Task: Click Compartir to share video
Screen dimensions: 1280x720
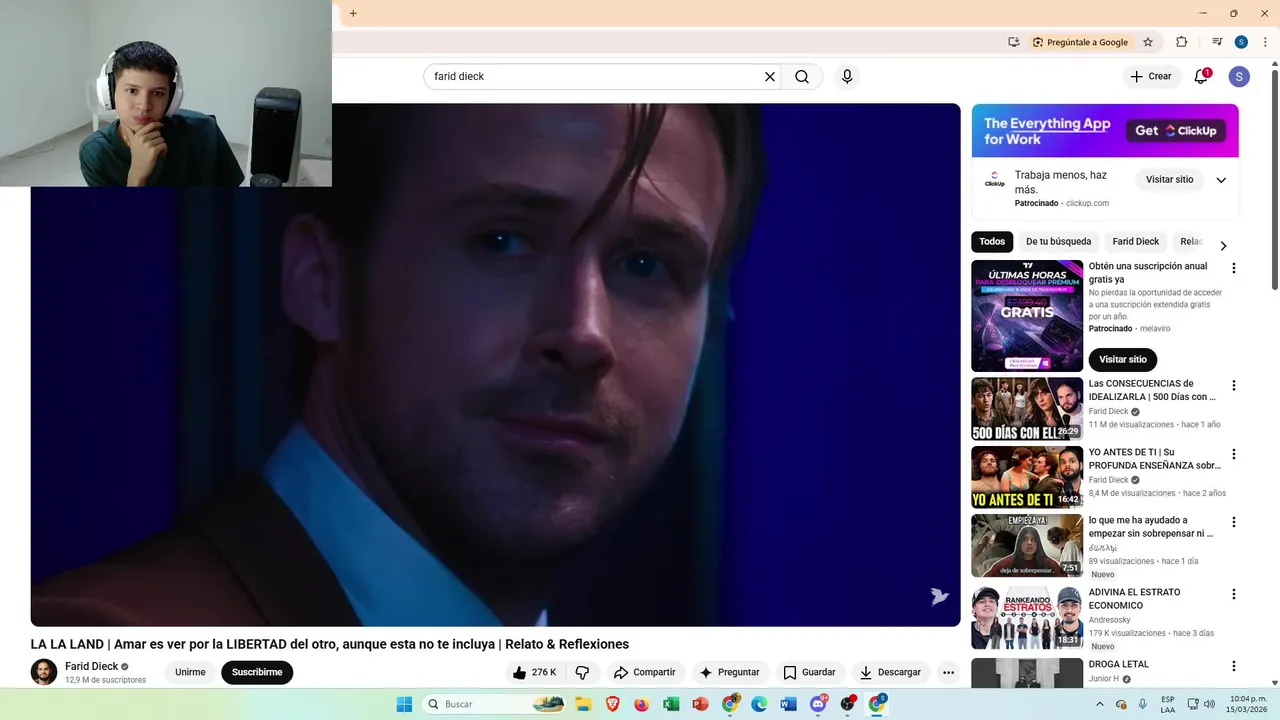Action: coord(645,673)
